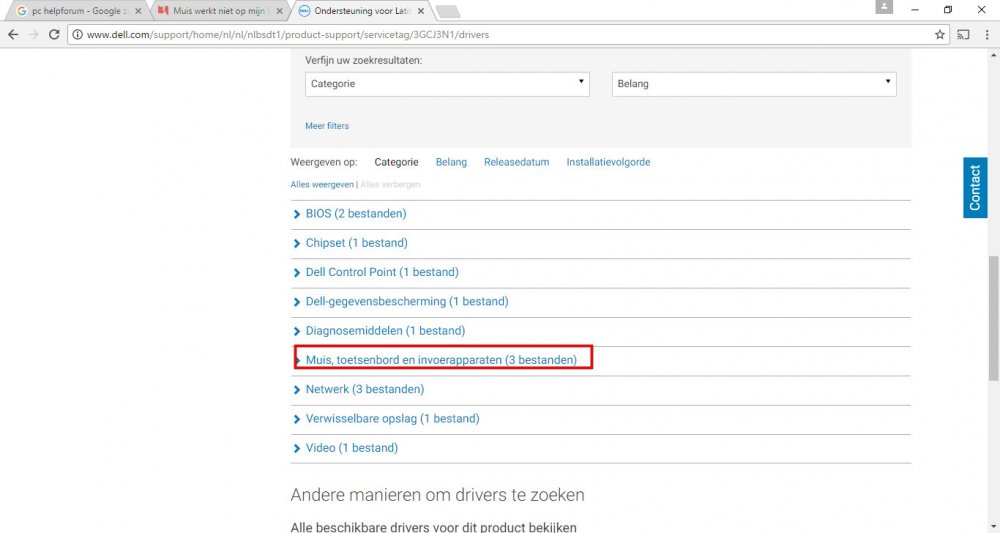Click 'Alle beschikbare drivers voor dit product bekijken'
Screen dimensions: 1000x533
point(433,527)
